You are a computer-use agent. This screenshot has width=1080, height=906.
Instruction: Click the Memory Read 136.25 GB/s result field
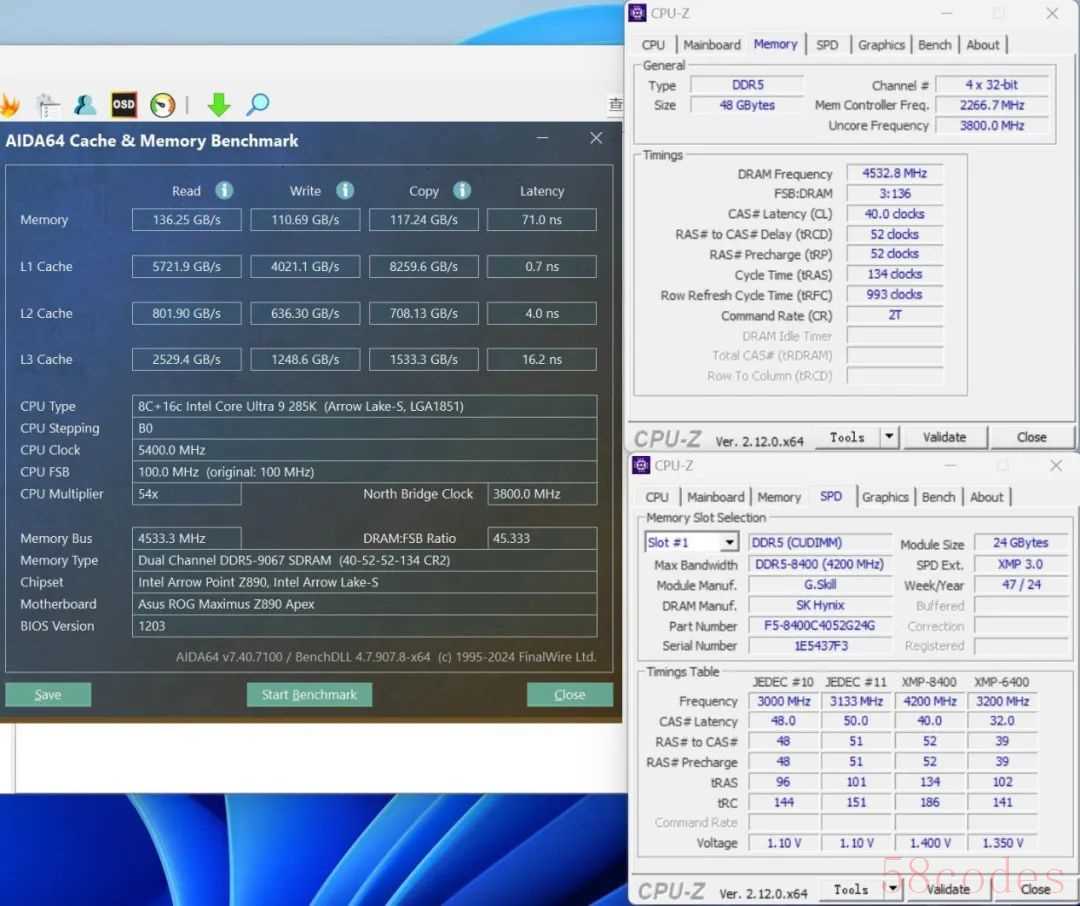186,220
